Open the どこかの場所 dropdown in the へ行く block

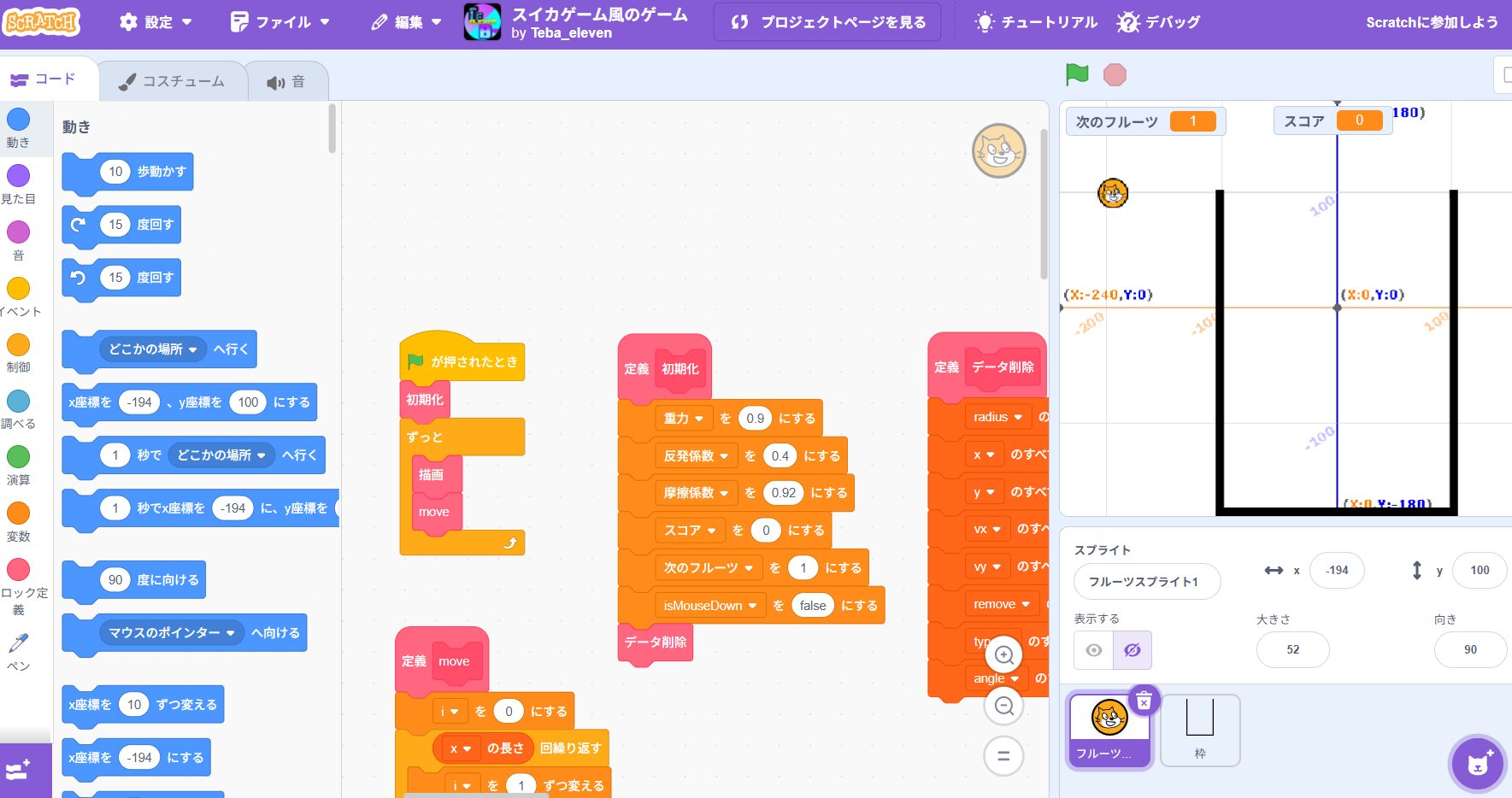(154, 349)
